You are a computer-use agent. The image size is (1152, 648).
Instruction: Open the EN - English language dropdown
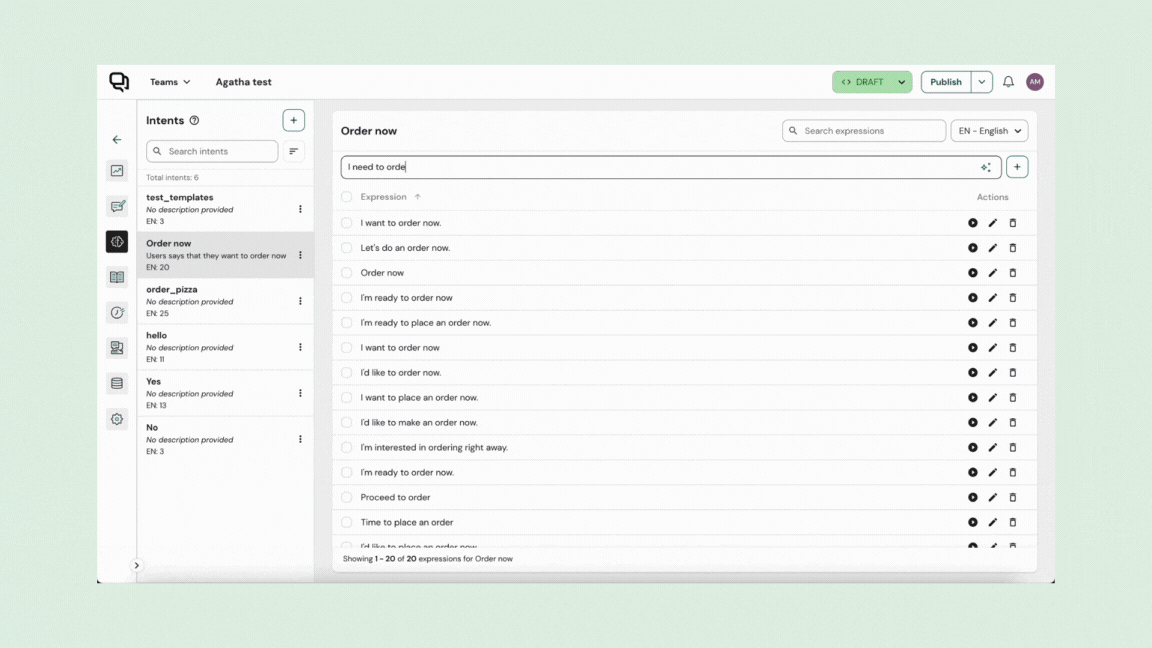point(989,131)
